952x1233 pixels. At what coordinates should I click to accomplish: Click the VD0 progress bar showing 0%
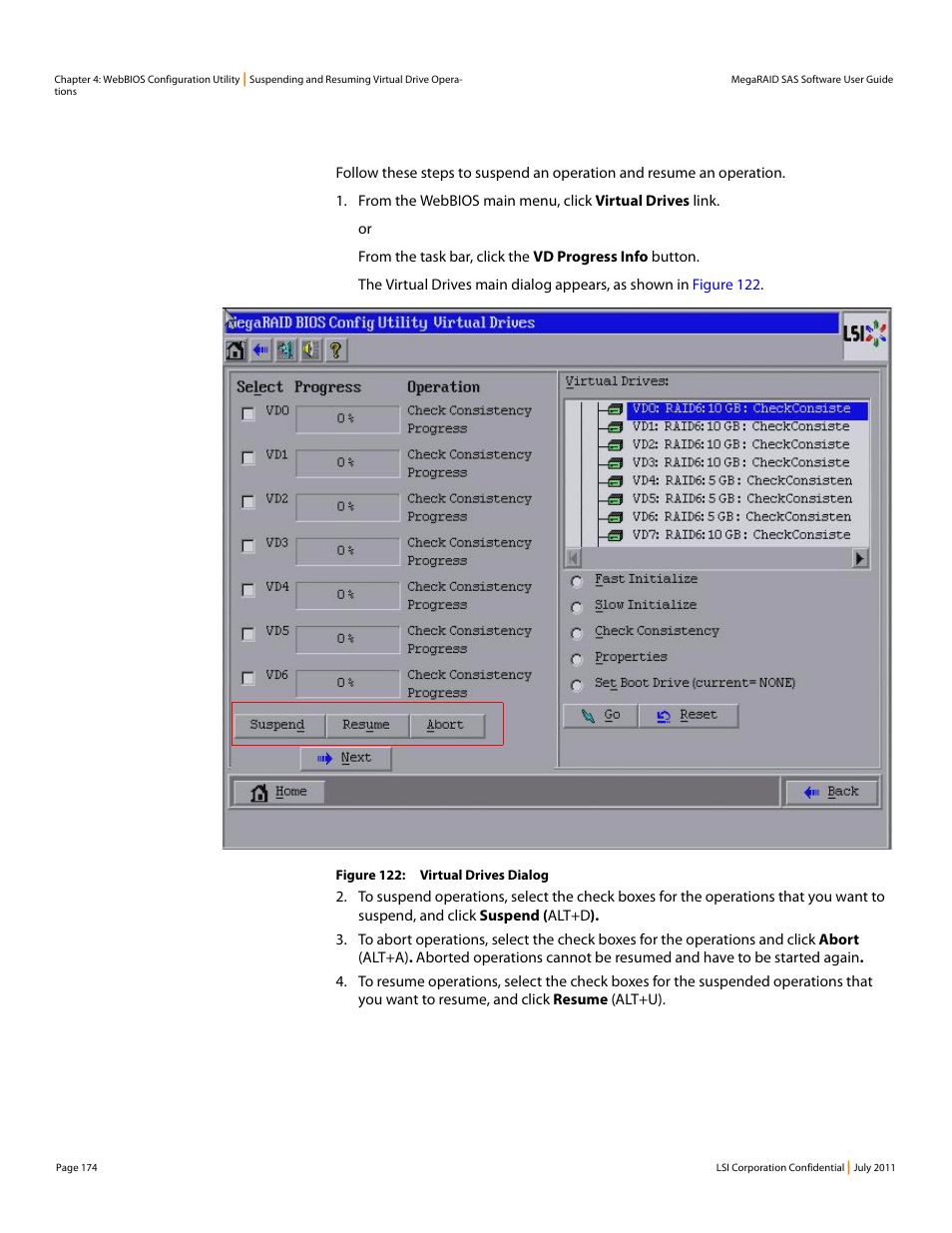(345, 419)
